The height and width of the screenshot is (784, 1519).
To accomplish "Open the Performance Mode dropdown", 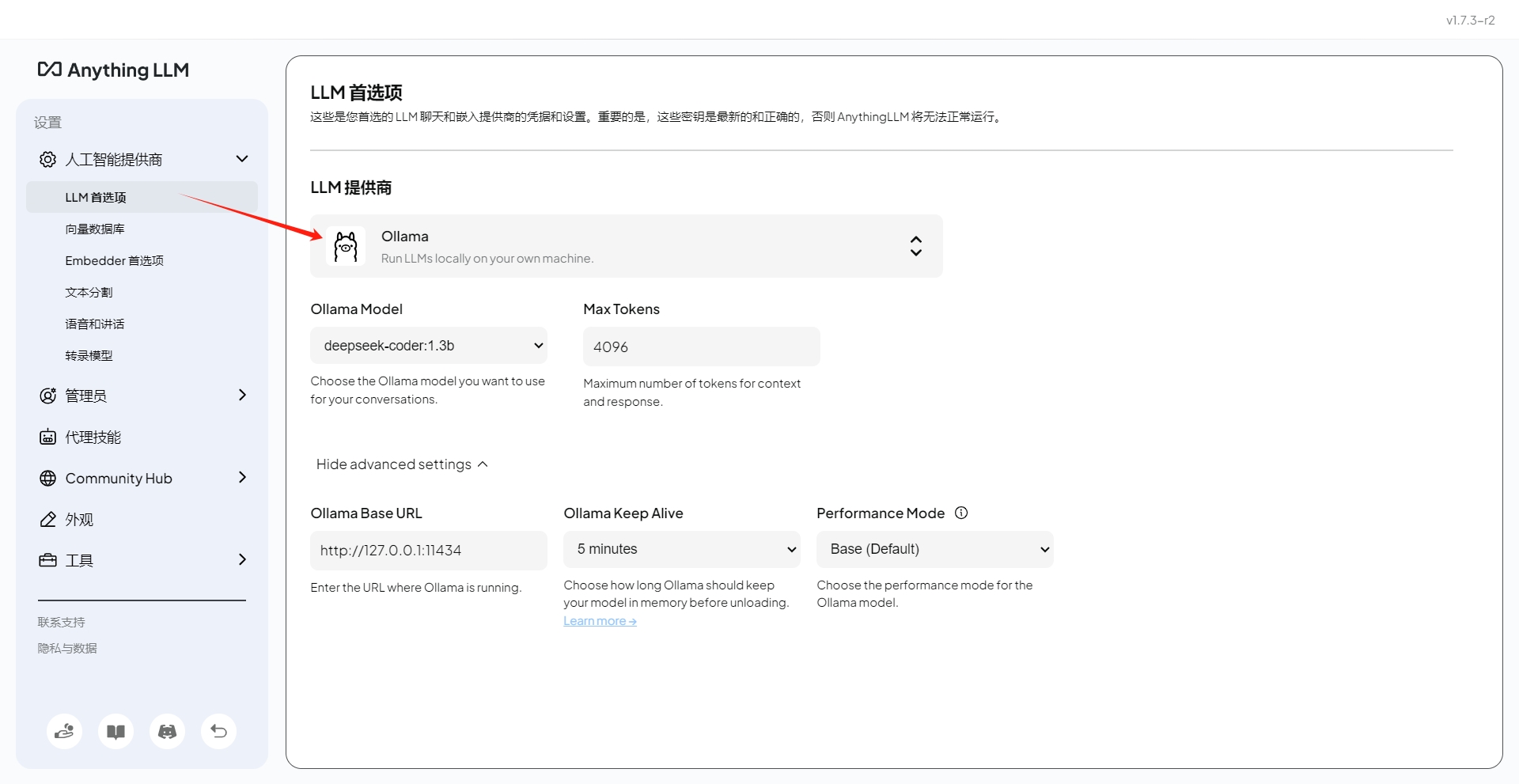I will pos(935,549).
